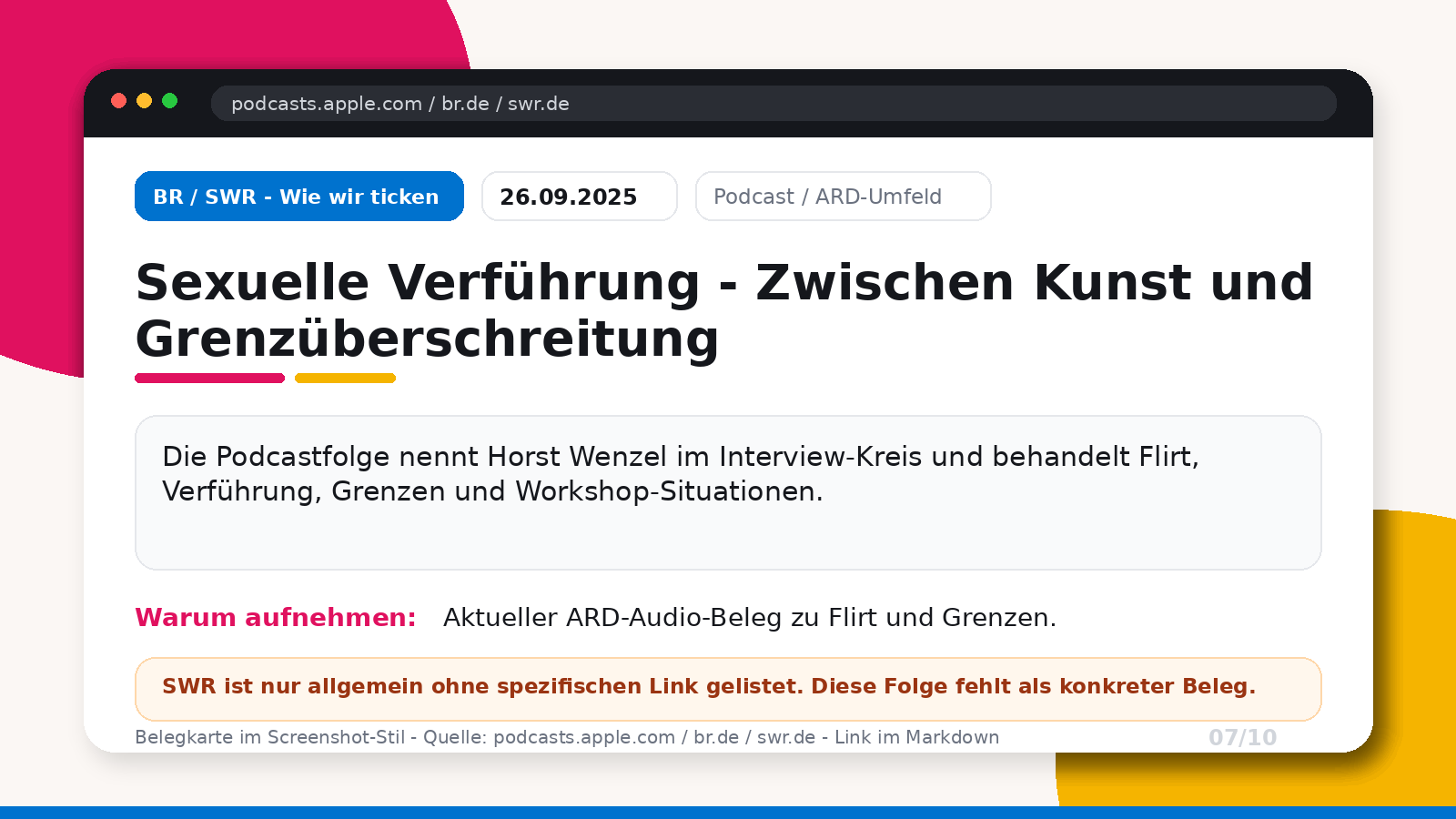Click the address bar showing podcasts.apple.com
The height and width of the screenshot is (819, 1456).
tap(773, 104)
